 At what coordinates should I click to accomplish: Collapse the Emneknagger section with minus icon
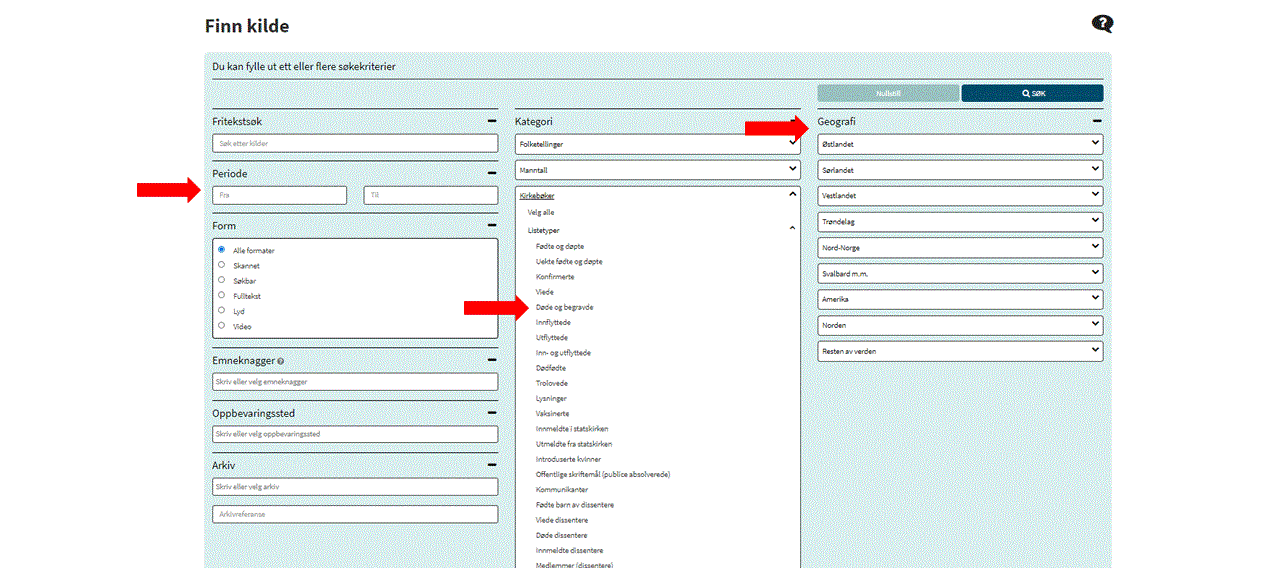[491, 360]
